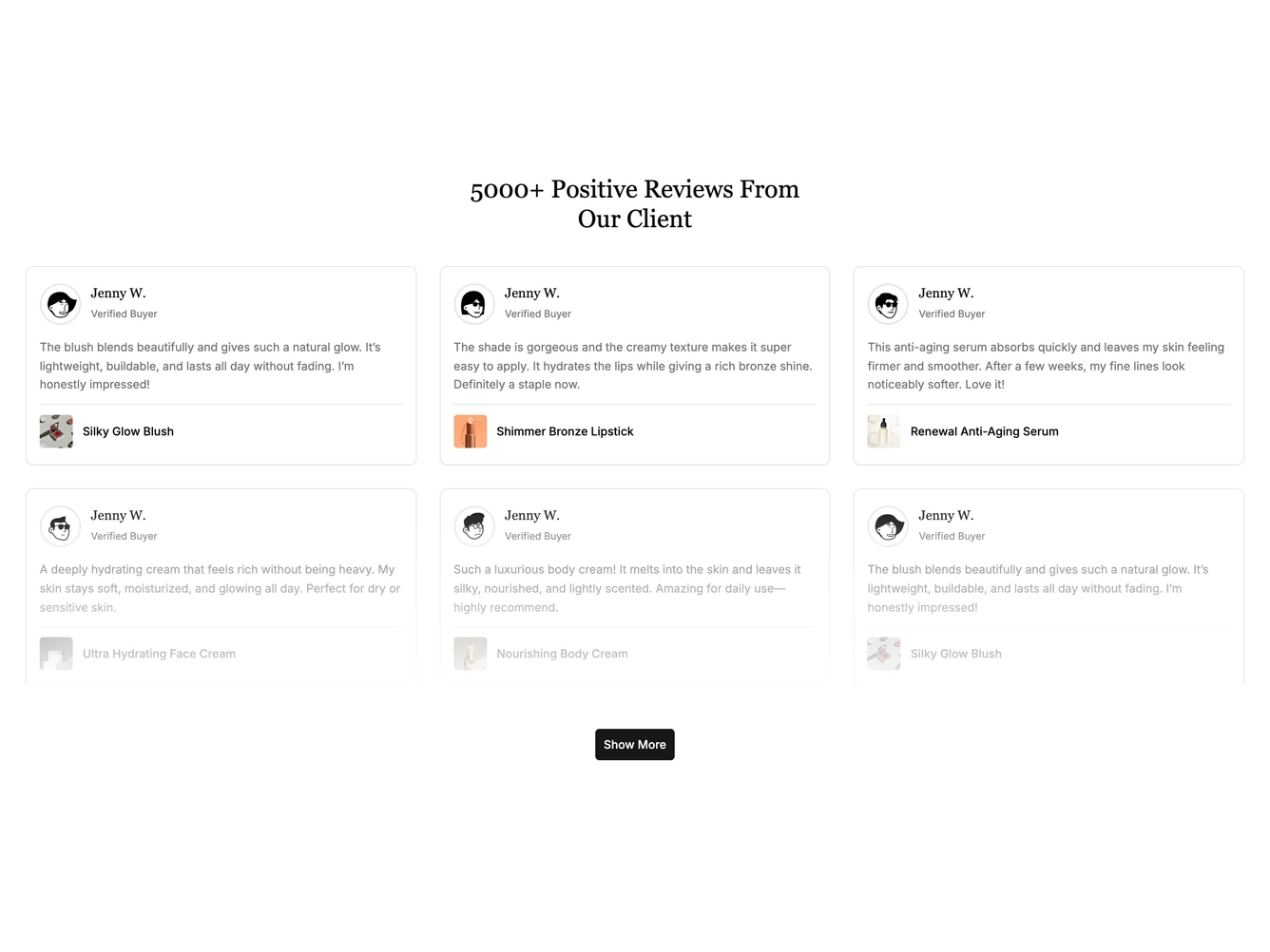Select the Renewal Anti-Aging Serum product link
This screenshot has height=952, width=1270.
pyautogui.click(x=984, y=431)
